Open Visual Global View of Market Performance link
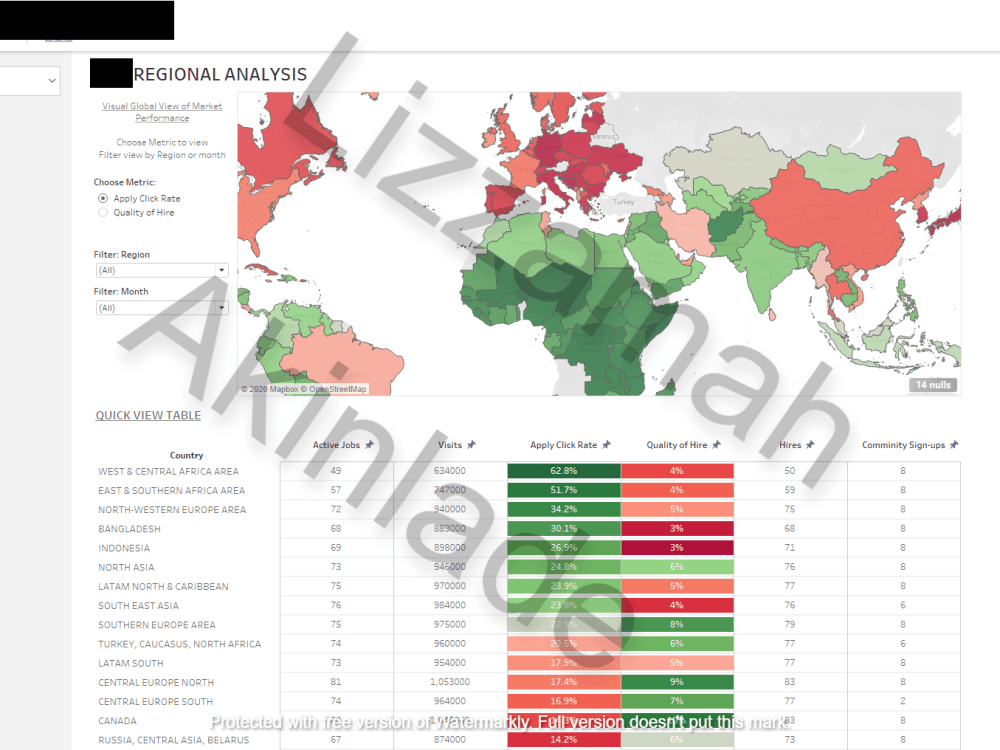 (x=162, y=112)
